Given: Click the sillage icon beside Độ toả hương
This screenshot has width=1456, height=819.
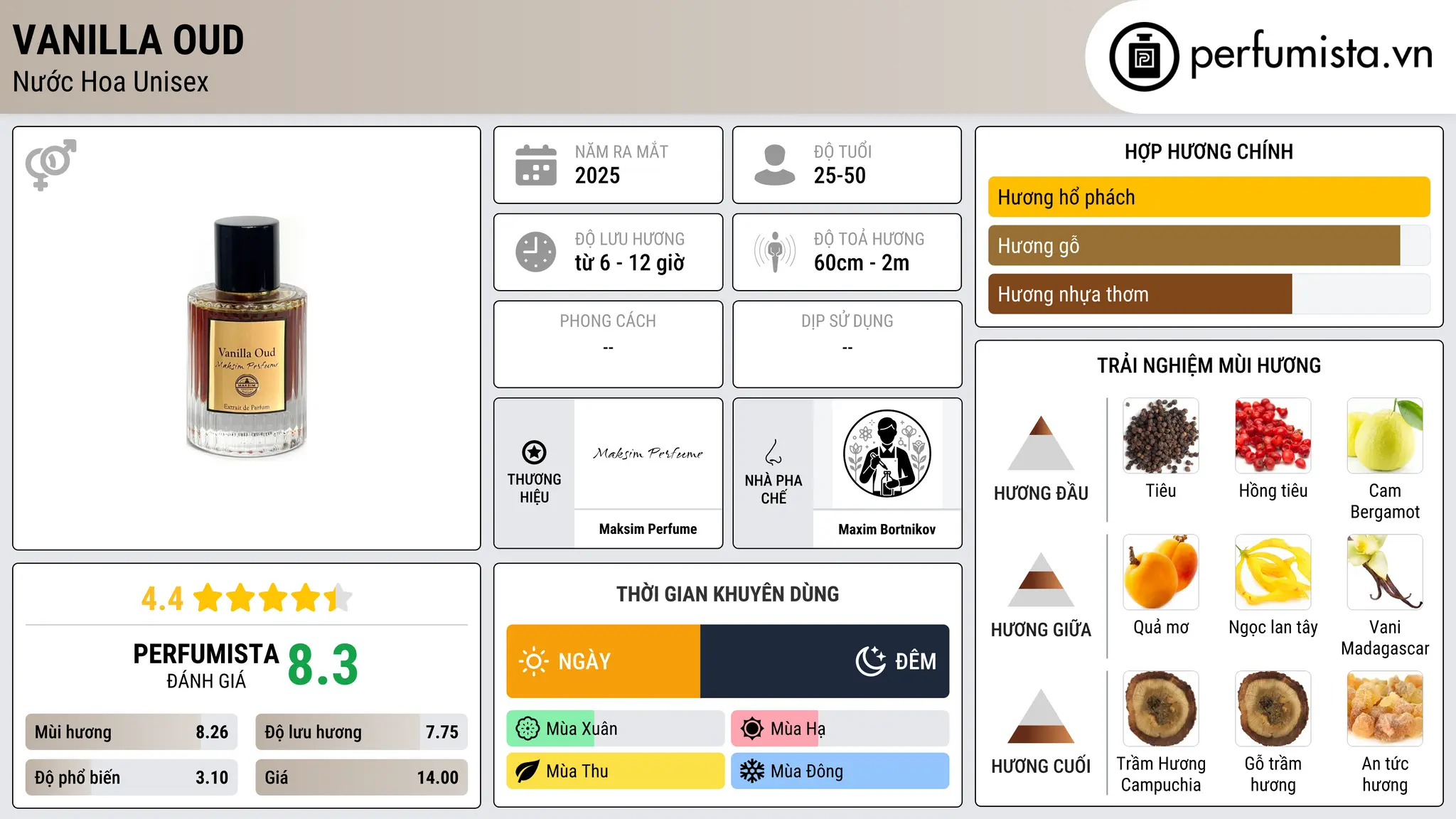Looking at the screenshot, I should pyautogui.click(x=774, y=252).
